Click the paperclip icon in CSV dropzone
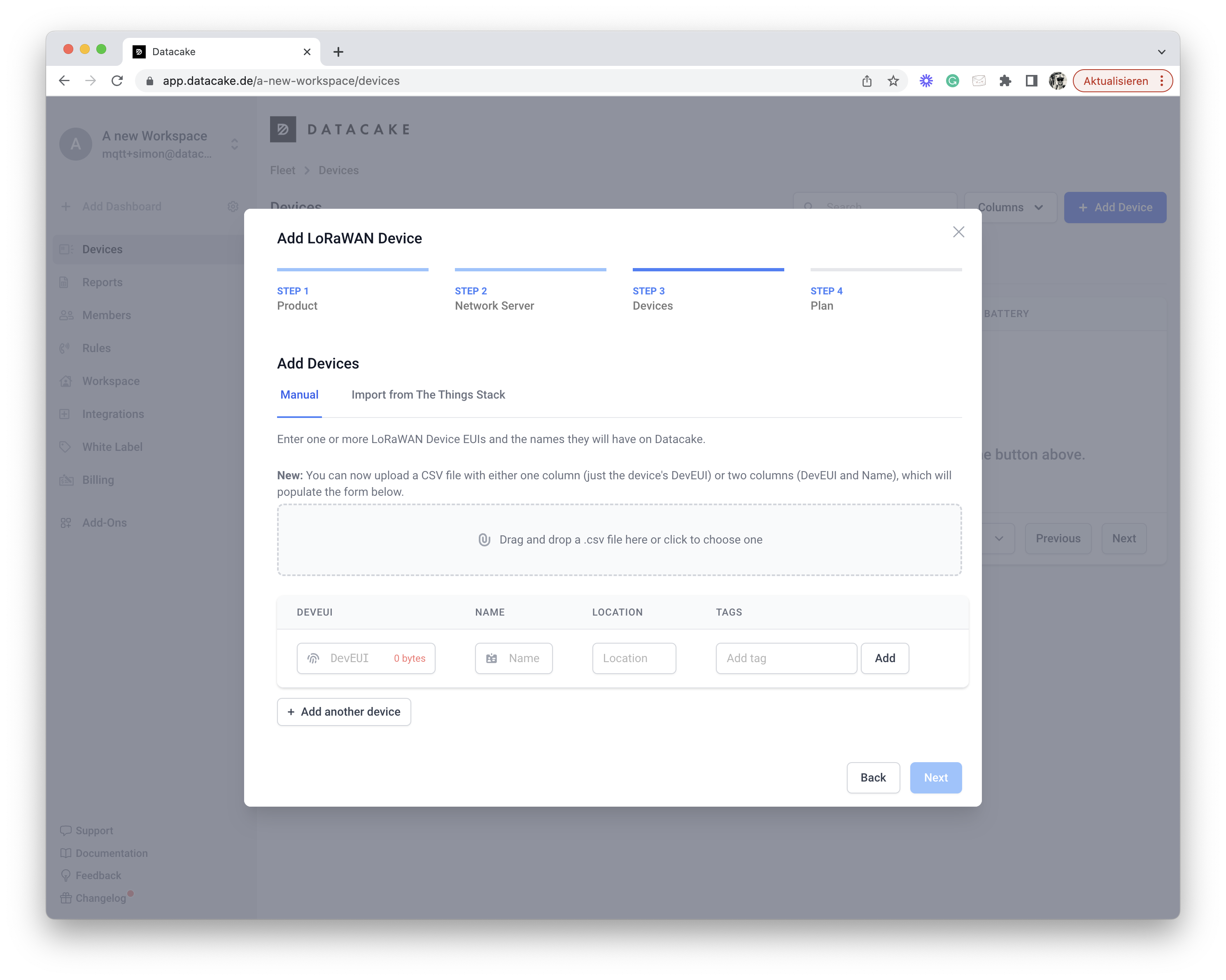The image size is (1226, 980). pyautogui.click(x=484, y=540)
